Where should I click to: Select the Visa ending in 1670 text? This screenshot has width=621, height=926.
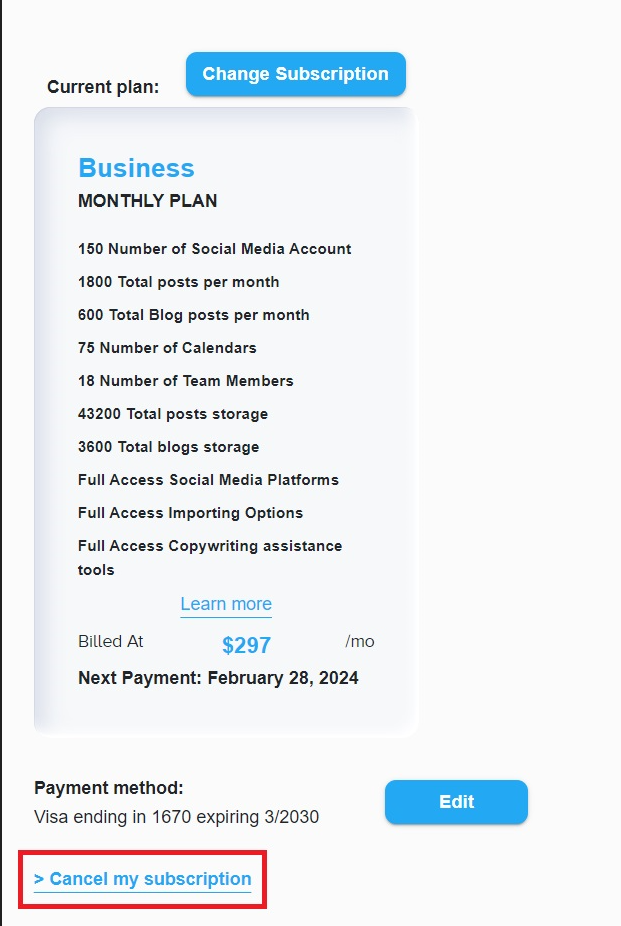click(x=176, y=817)
